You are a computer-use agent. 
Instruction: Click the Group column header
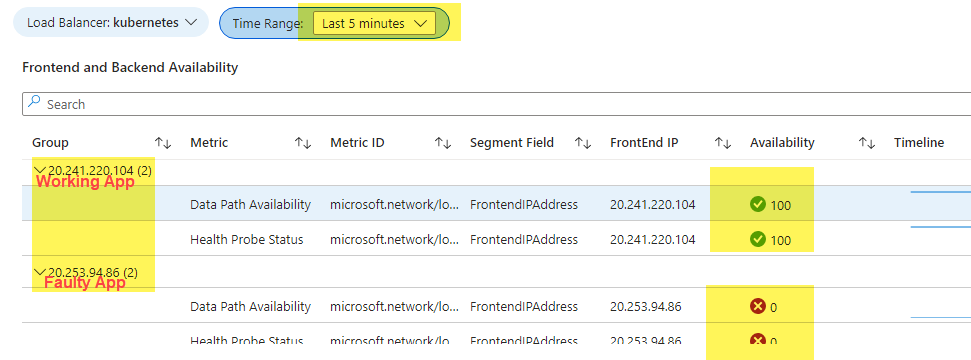click(50, 143)
